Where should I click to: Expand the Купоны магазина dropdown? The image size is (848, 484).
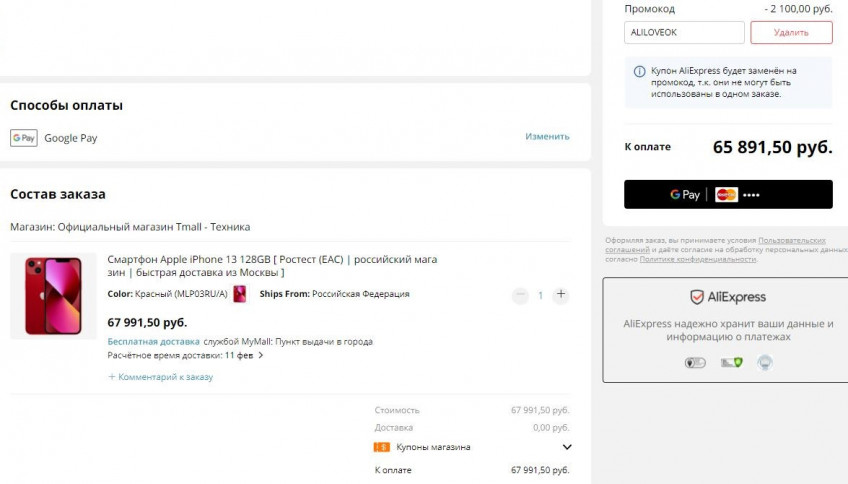[x=567, y=447]
